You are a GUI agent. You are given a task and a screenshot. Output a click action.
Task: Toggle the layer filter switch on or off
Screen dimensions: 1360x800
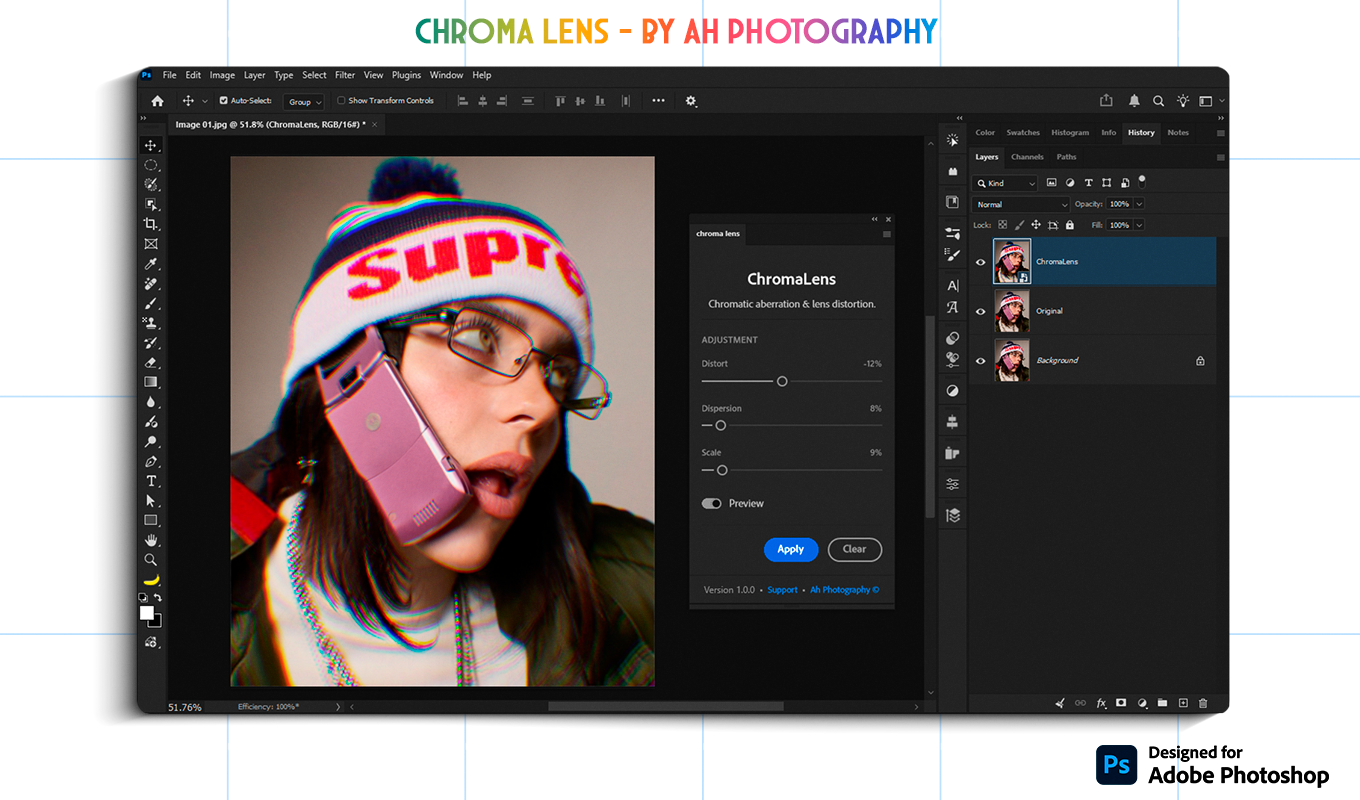click(1142, 182)
